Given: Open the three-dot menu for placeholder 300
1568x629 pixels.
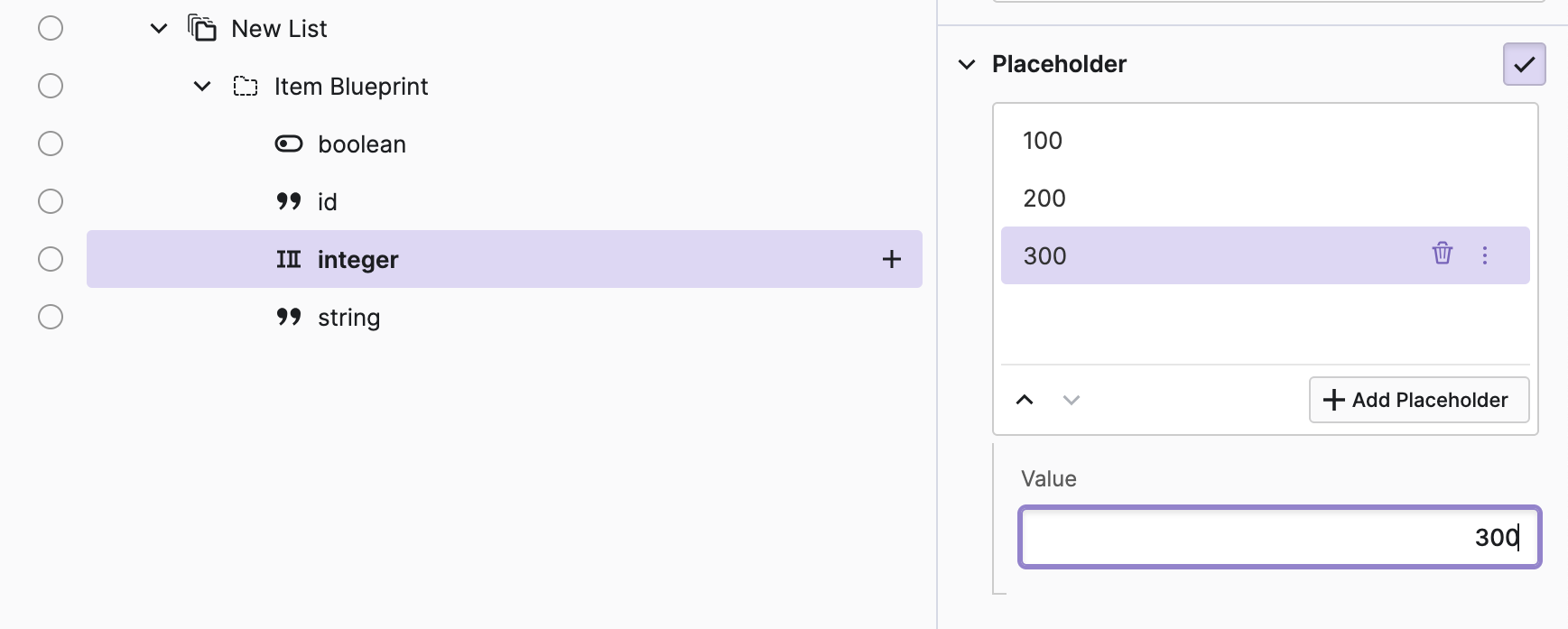Looking at the screenshot, I should pyautogui.click(x=1485, y=255).
